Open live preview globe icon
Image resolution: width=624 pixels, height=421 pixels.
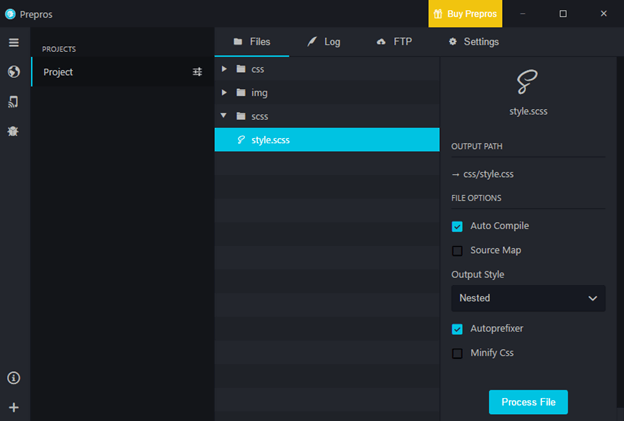tap(14, 72)
